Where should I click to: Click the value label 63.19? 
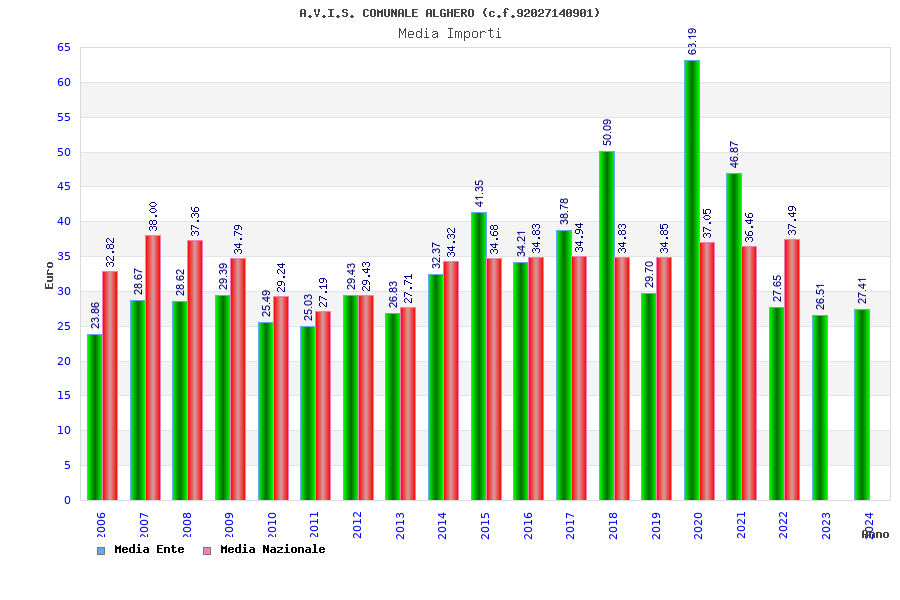[x=692, y=41]
